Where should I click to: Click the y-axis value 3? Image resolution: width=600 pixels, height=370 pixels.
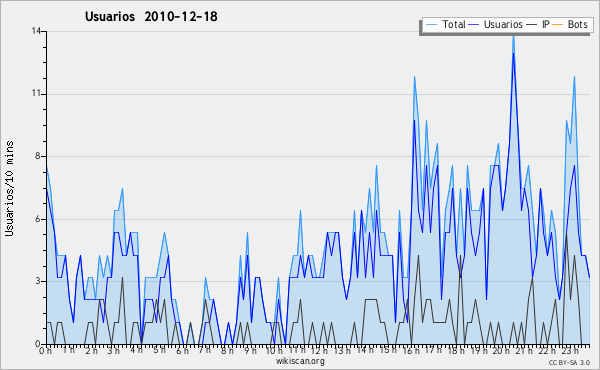38,281
